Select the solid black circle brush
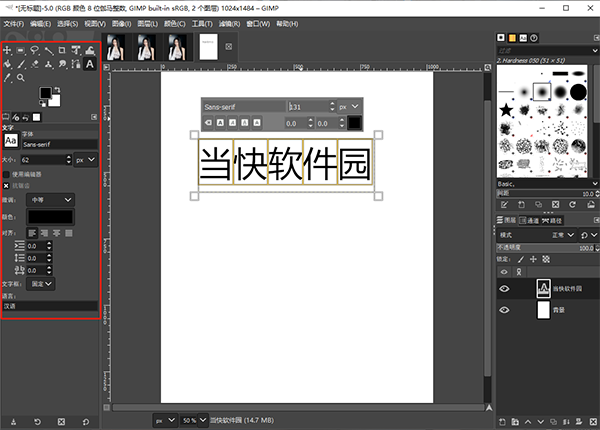600x430 pixels. pyautogui.click(x=578, y=92)
